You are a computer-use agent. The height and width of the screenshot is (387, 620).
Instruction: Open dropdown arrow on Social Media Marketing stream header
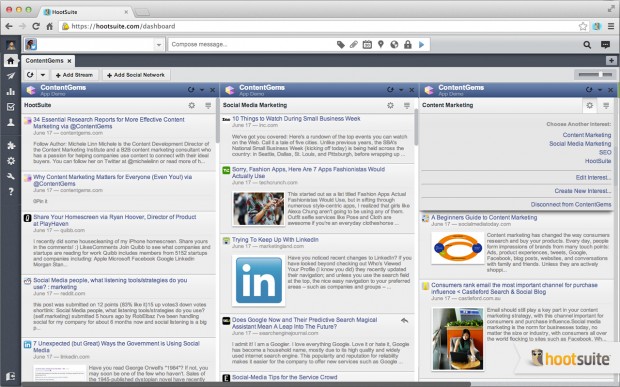401,90
